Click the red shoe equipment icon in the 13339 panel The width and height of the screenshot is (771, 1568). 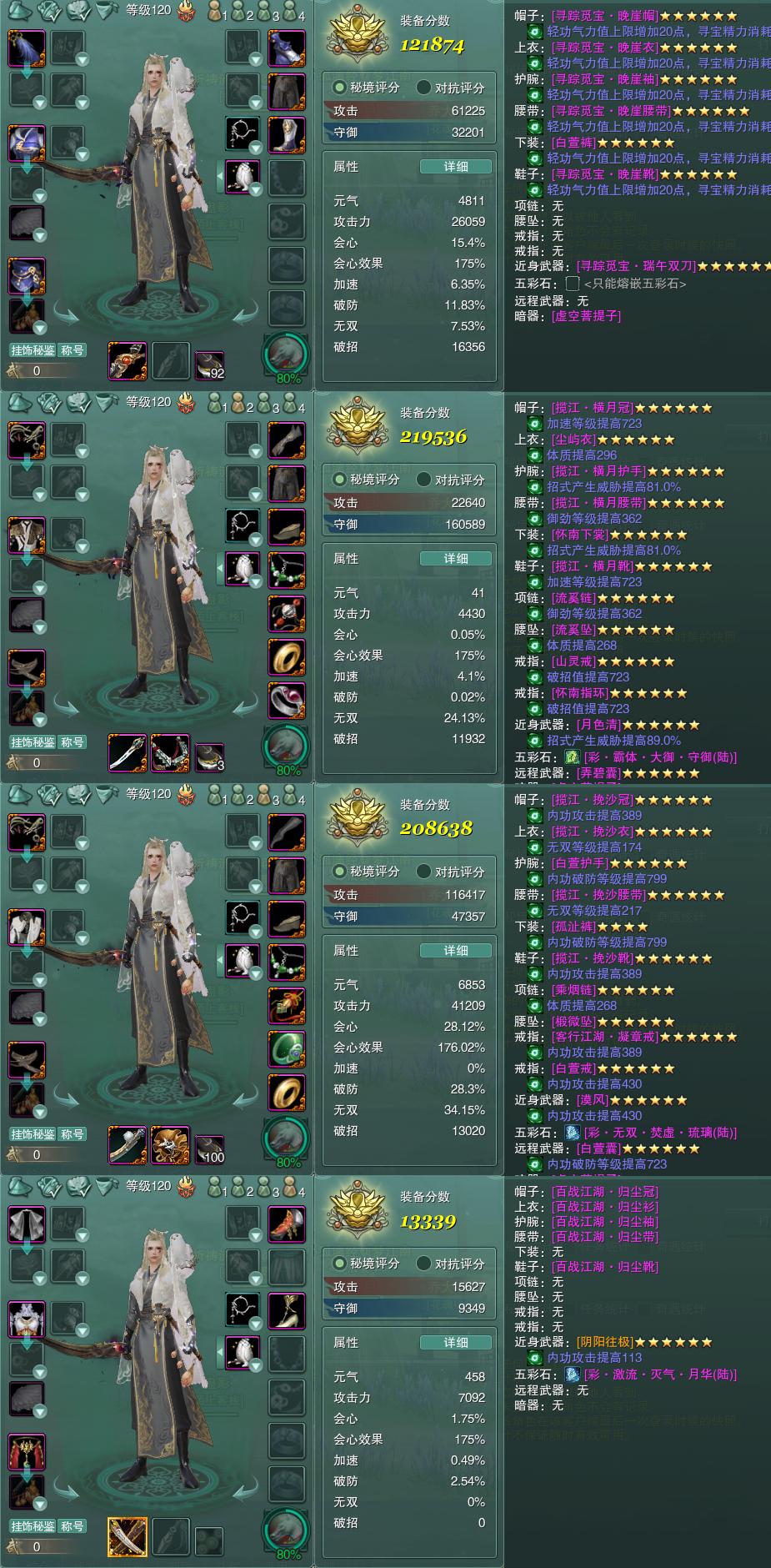[x=286, y=1224]
